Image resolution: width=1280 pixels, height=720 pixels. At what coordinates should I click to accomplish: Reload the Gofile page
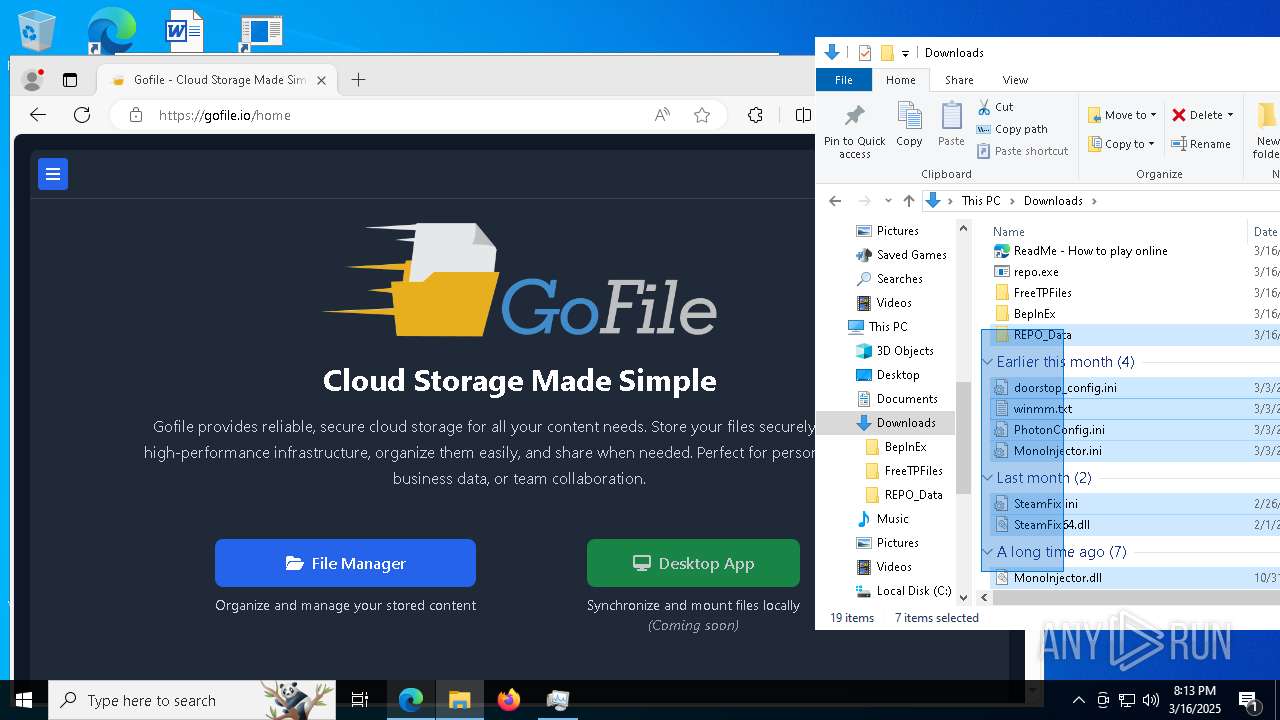click(x=82, y=115)
